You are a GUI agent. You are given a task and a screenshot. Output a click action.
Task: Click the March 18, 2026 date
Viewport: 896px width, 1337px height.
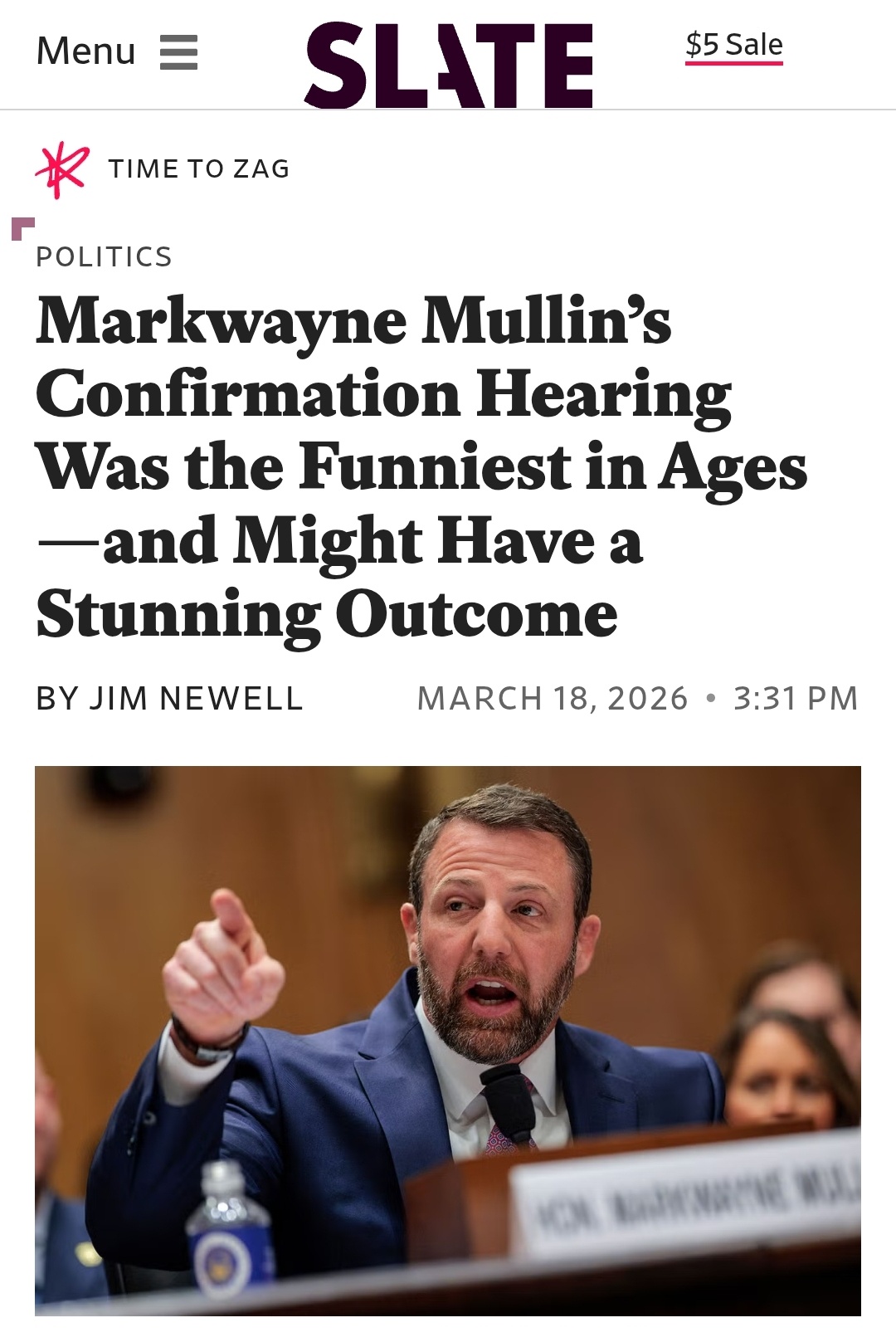click(x=553, y=699)
